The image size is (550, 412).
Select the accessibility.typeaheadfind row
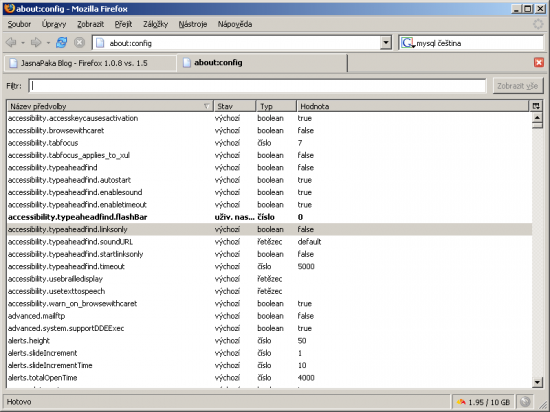tap(269, 168)
